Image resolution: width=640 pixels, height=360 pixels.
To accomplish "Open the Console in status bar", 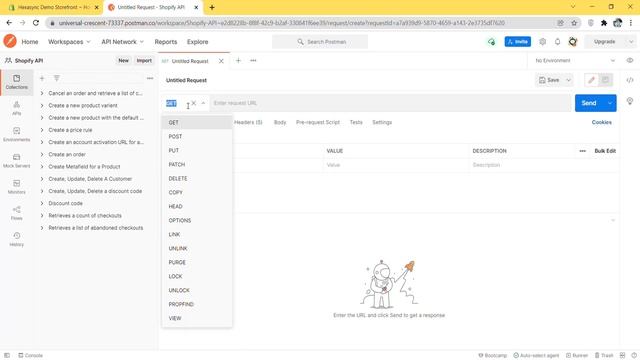I will tap(31, 356).
